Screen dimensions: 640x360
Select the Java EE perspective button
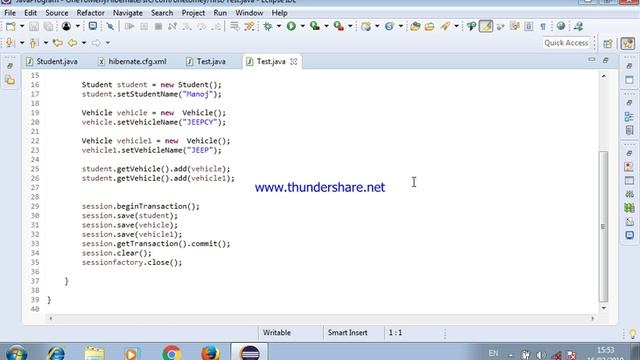point(628,43)
